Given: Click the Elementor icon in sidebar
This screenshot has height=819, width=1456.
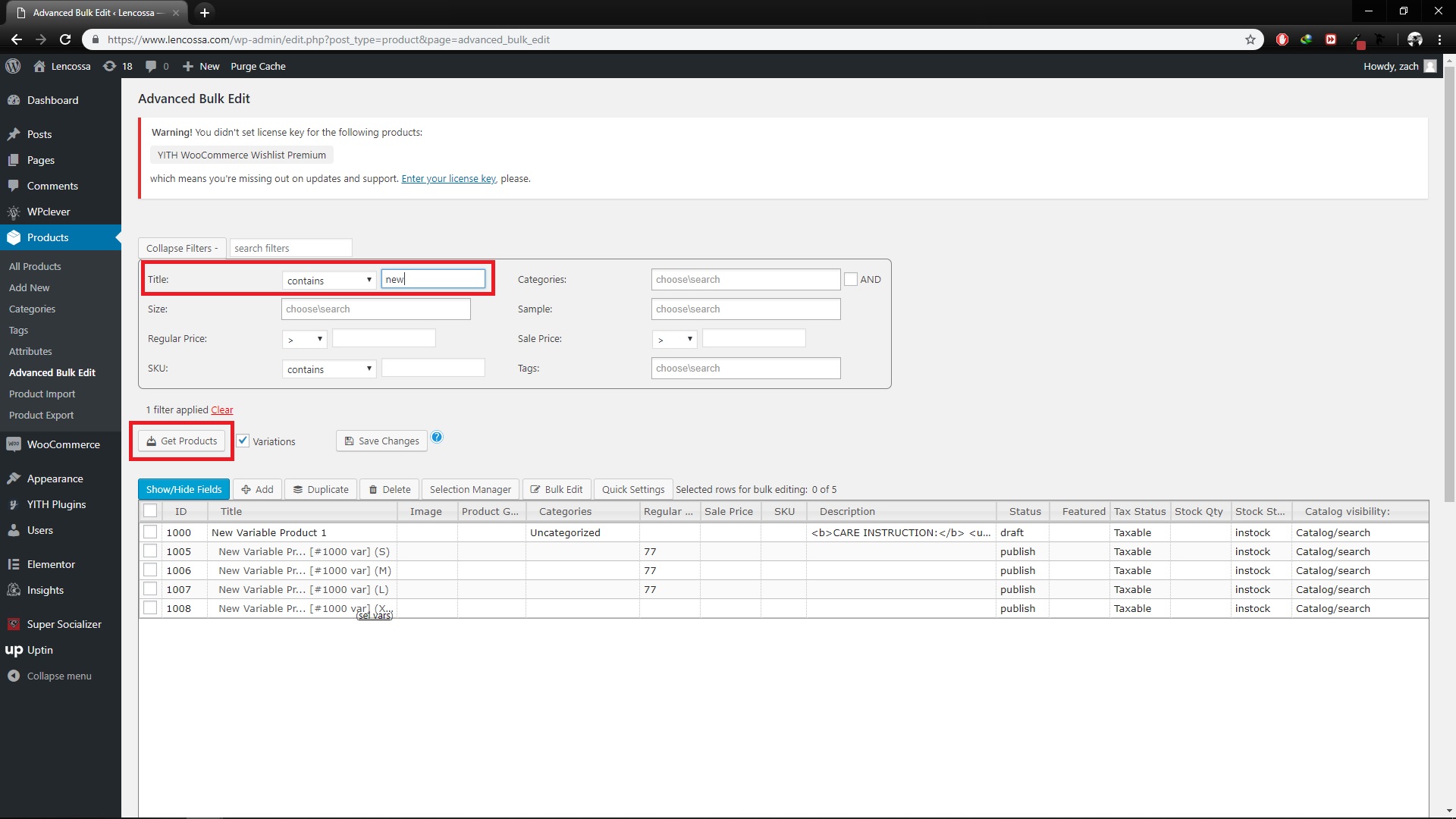Looking at the screenshot, I should point(14,564).
